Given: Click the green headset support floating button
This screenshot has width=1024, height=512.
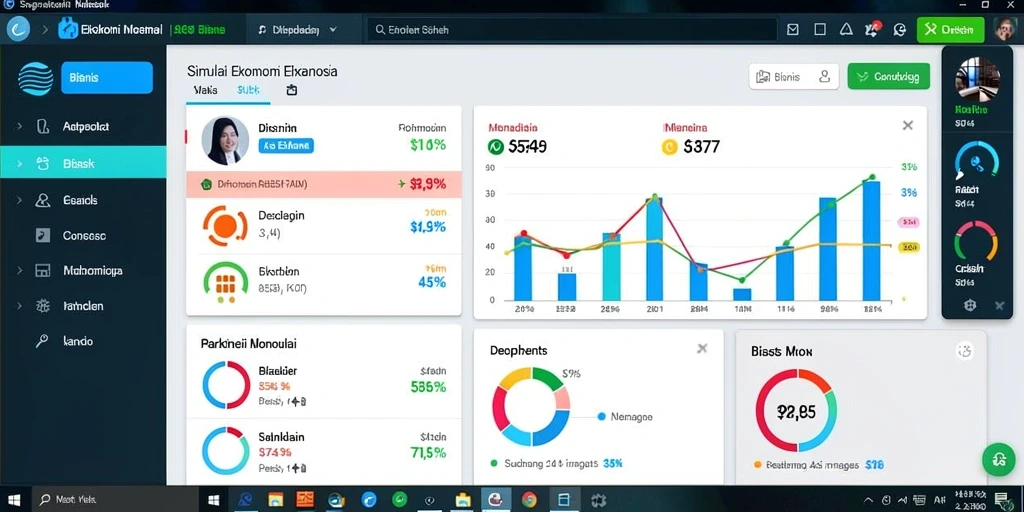Looking at the screenshot, I should tap(999, 459).
